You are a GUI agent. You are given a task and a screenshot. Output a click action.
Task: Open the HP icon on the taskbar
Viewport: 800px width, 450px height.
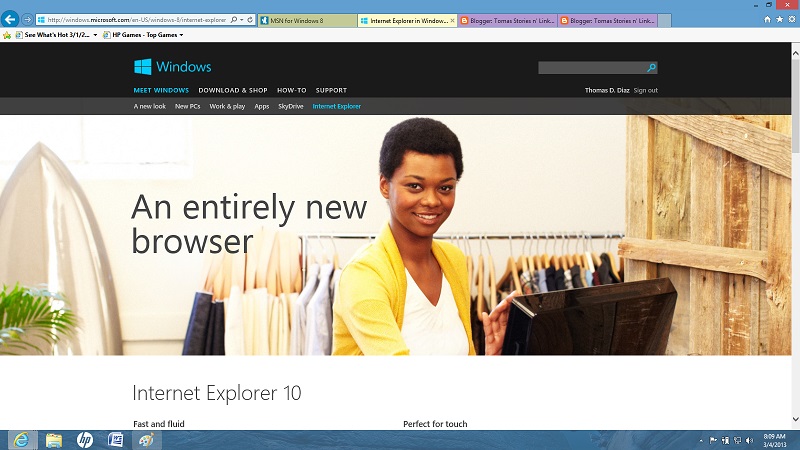[85, 440]
